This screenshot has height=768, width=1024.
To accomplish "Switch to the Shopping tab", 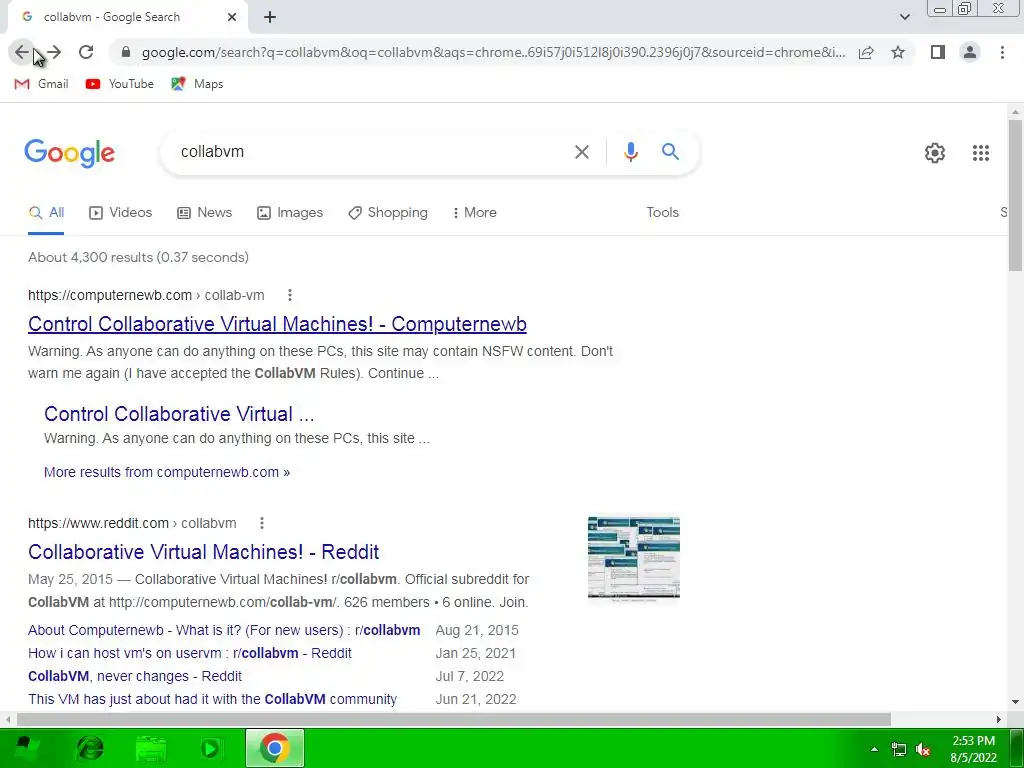I will pyautogui.click(x=388, y=212).
